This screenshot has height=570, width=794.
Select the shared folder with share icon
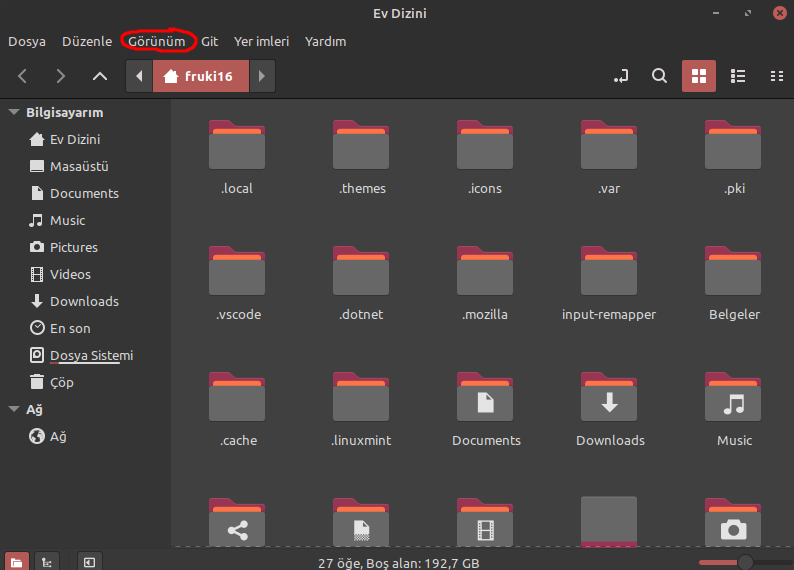(237, 522)
